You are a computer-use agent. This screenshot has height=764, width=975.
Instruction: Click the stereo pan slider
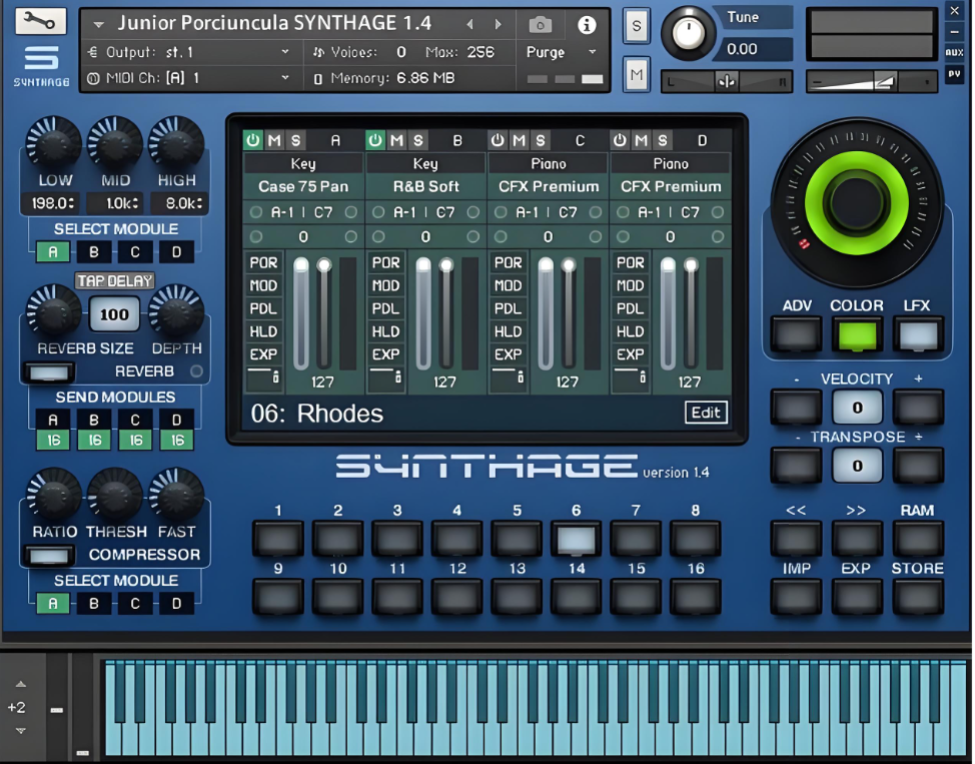point(726,81)
